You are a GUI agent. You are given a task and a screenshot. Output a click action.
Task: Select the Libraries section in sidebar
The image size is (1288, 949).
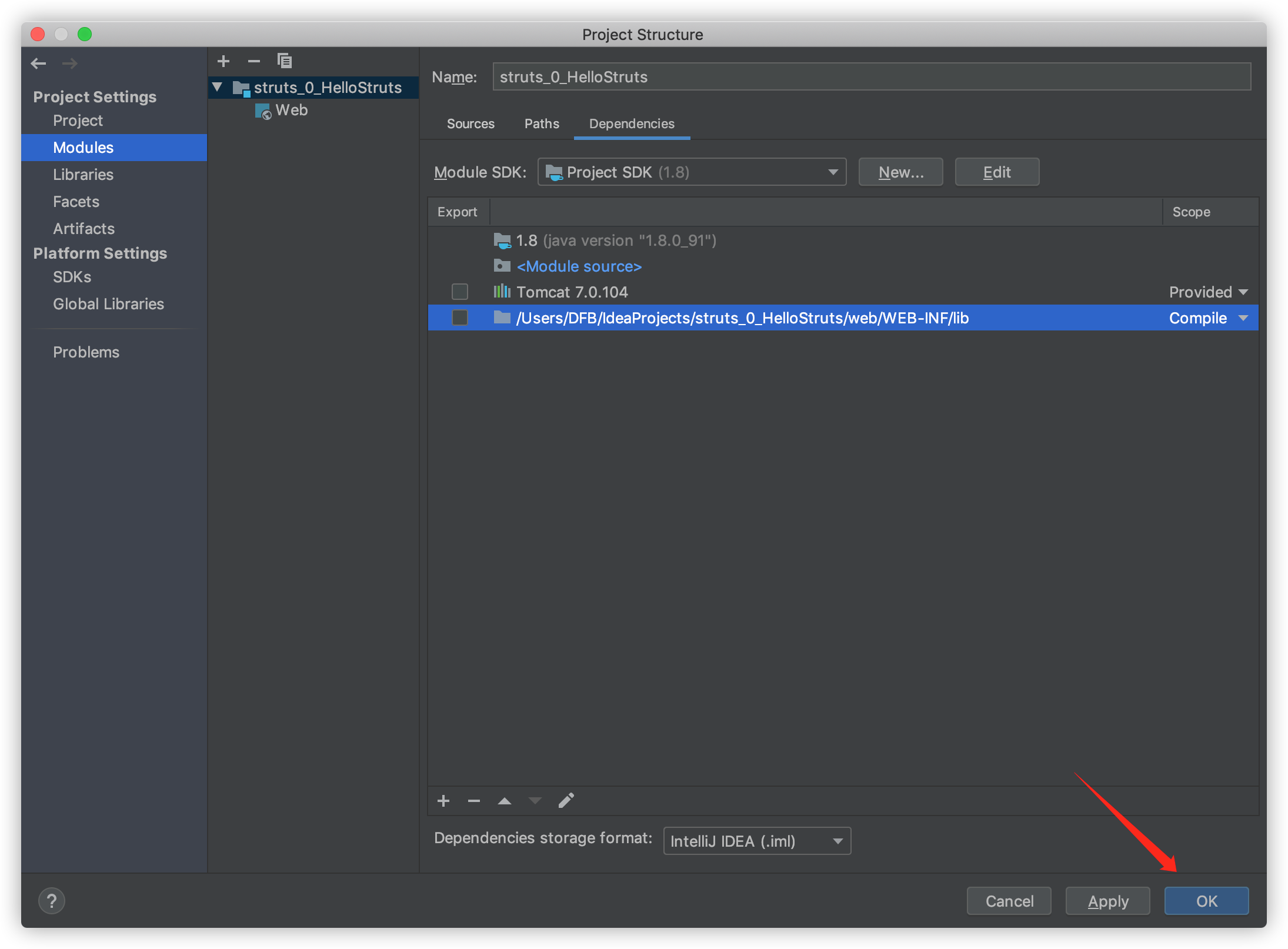point(83,174)
